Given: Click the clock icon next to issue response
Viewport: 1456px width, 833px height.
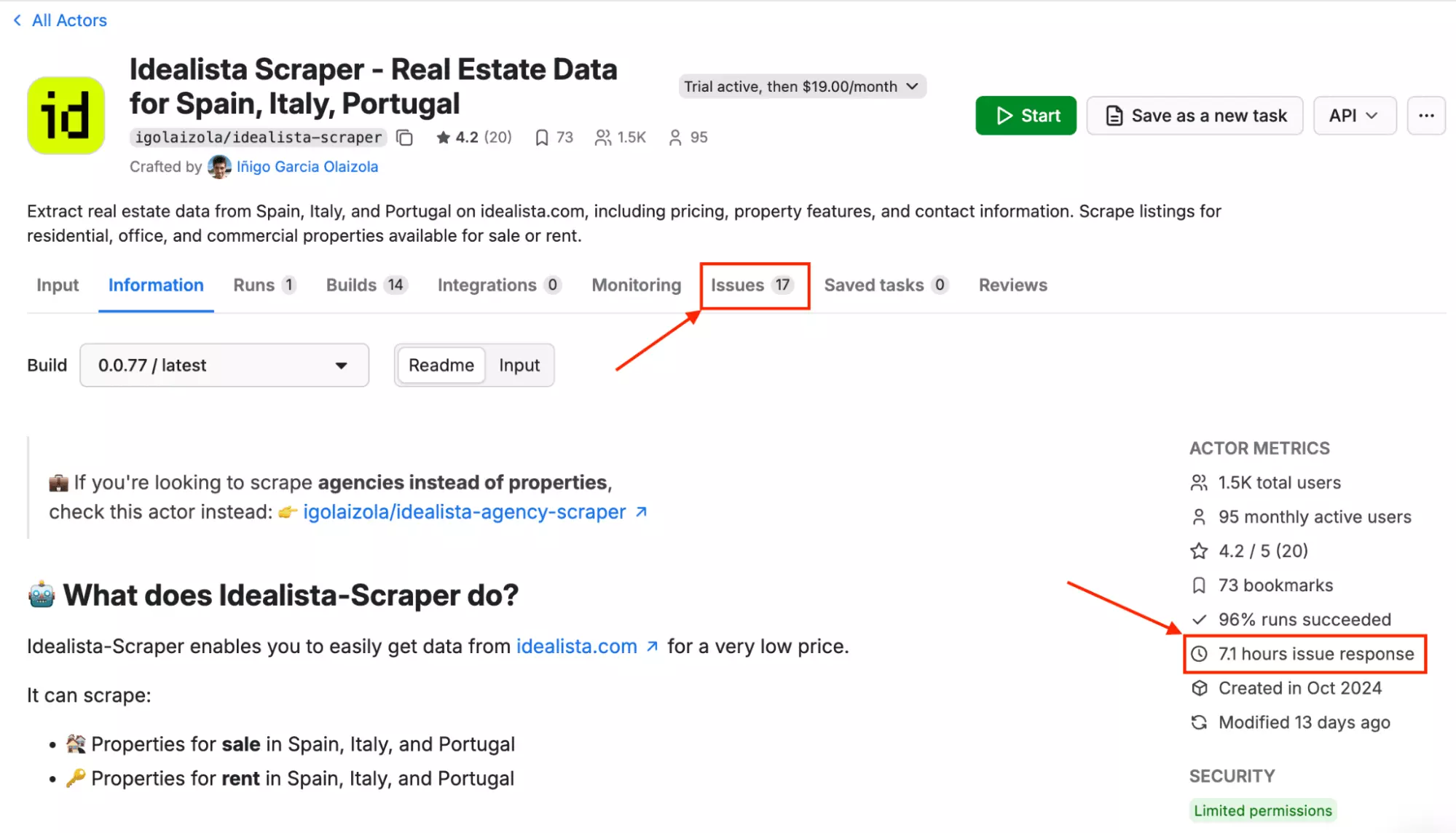Looking at the screenshot, I should 1199,654.
